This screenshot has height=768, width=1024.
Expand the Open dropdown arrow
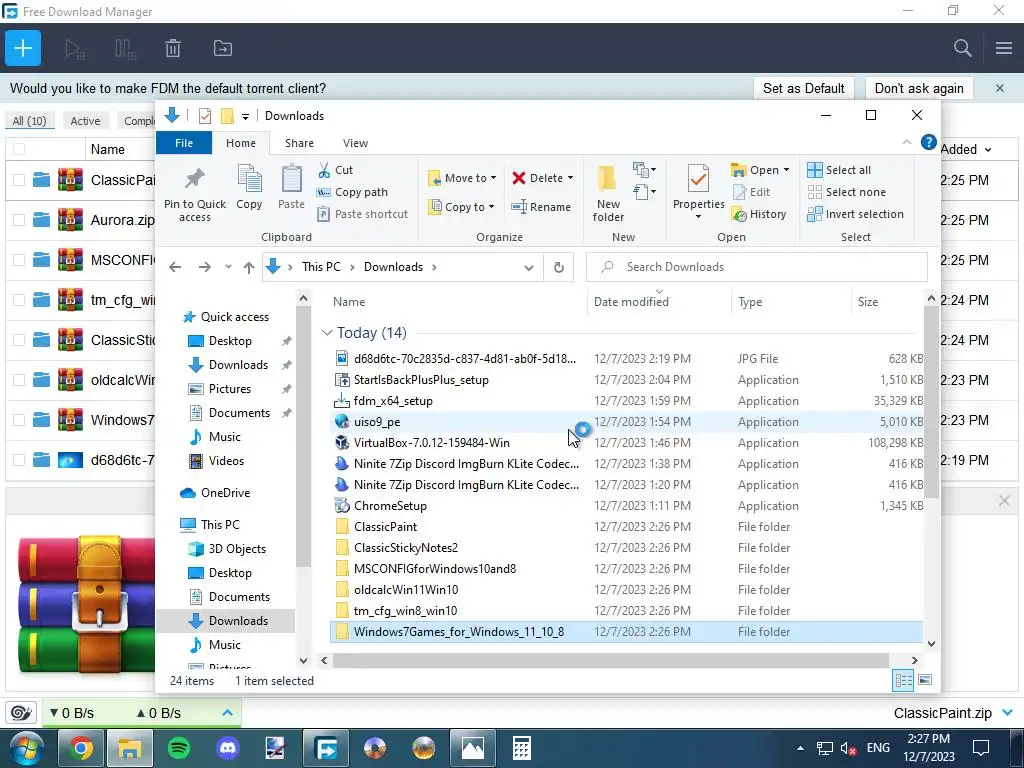[786, 170]
